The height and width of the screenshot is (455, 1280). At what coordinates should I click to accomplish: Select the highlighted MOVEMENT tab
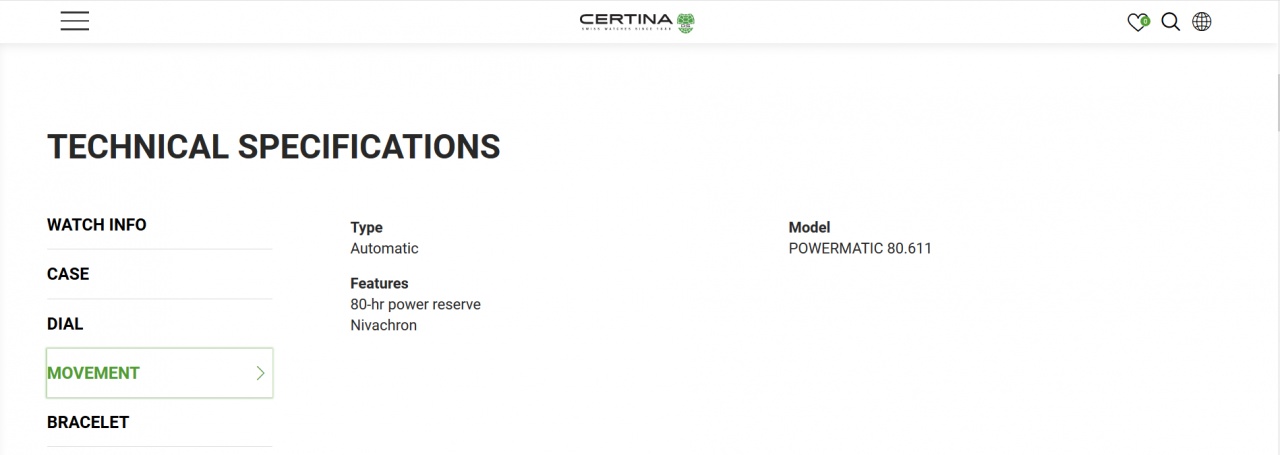point(159,373)
